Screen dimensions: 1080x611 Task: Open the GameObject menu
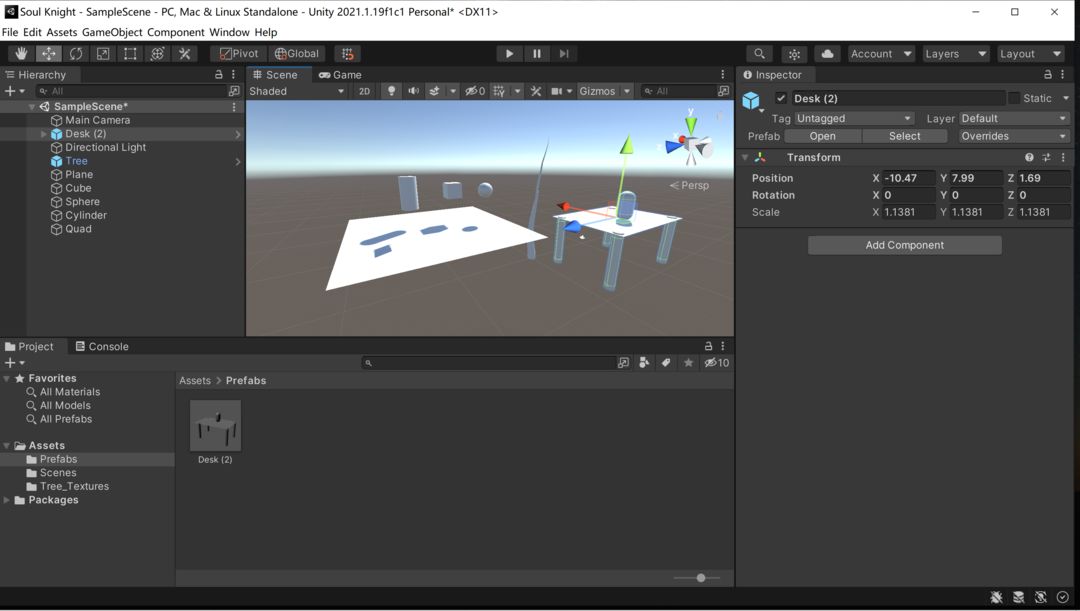tap(112, 32)
